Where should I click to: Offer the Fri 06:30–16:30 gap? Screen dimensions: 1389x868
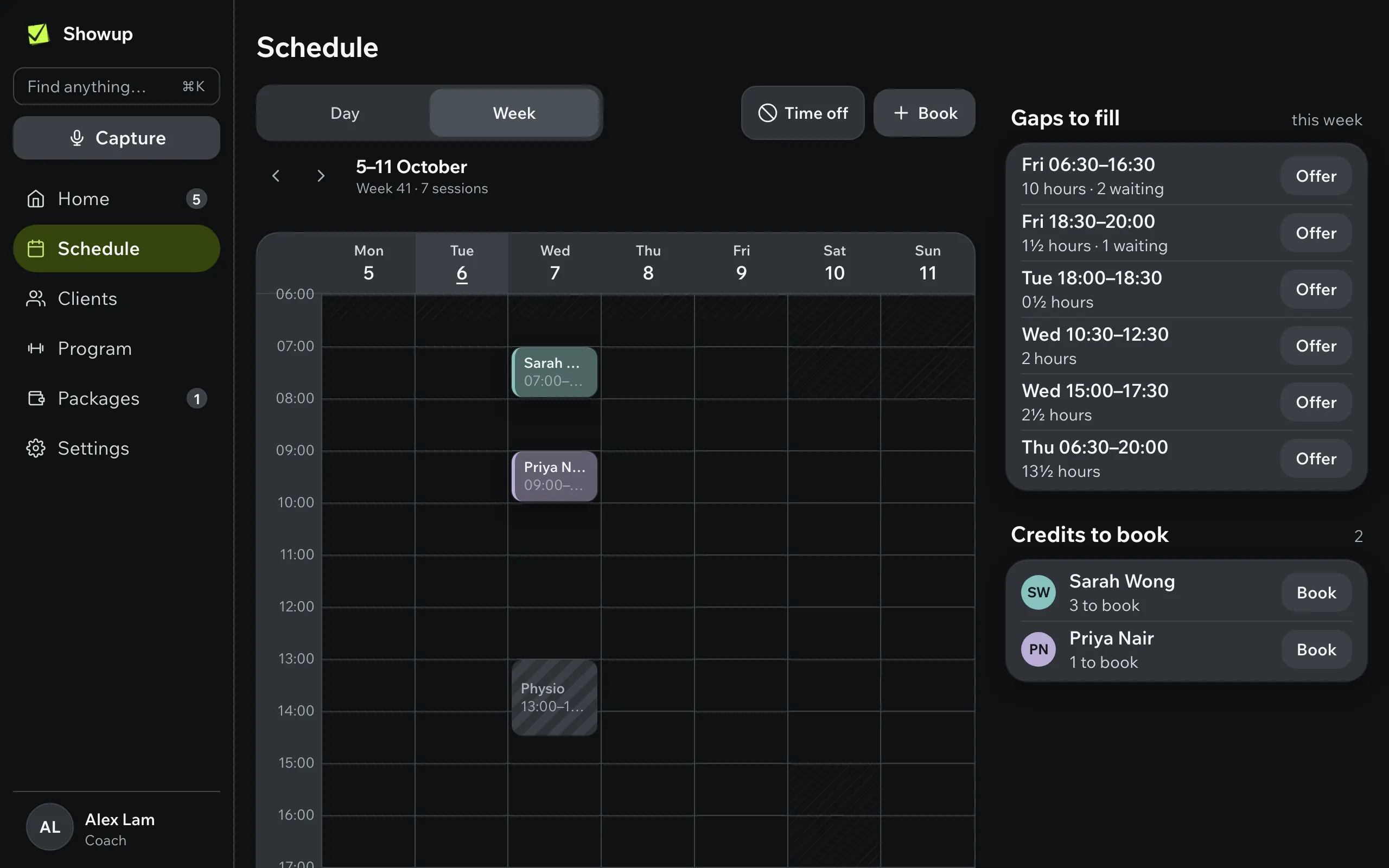[x=1316, y=176]
